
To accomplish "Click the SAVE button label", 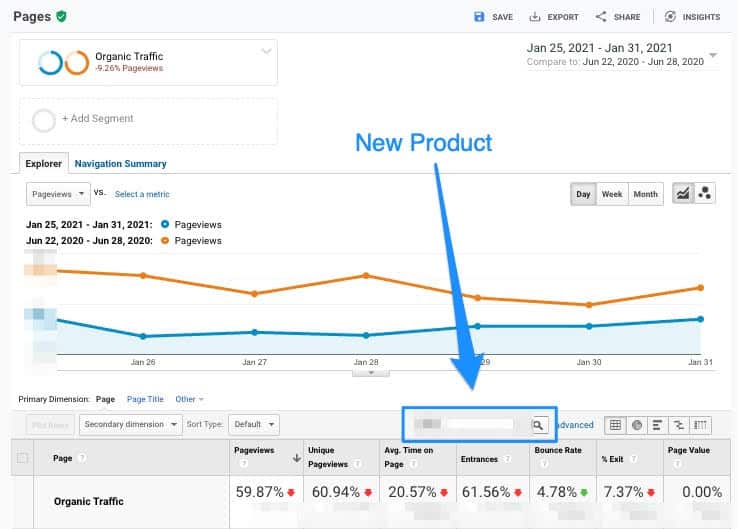I will tap(502, 17).
